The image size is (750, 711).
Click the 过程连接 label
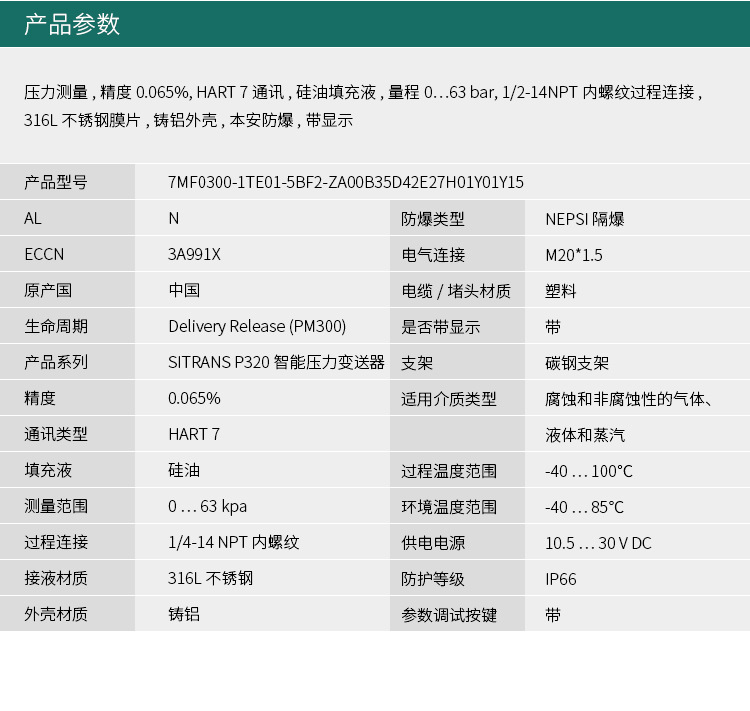56,542
